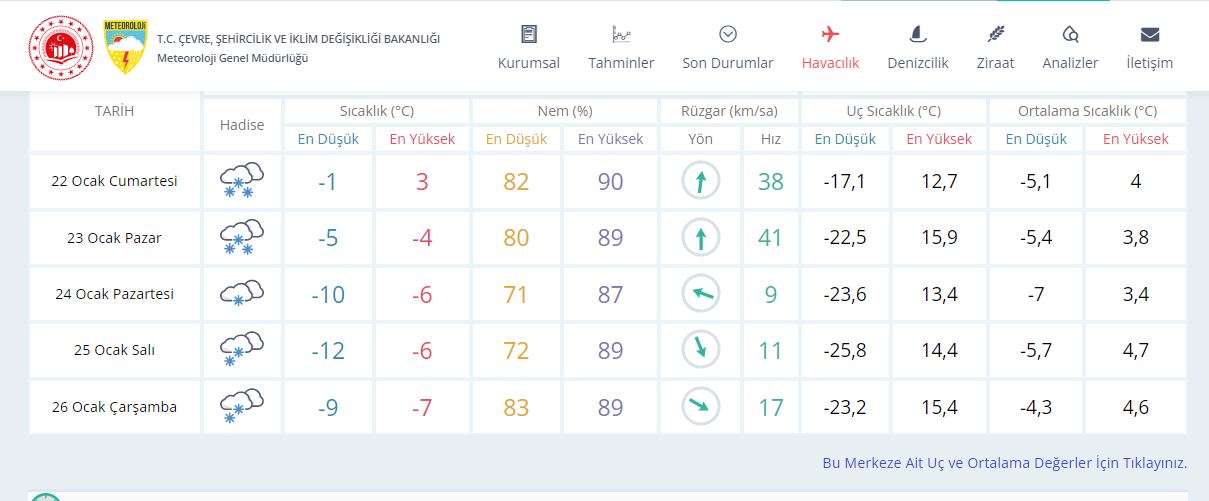1209x501 pixels.
Task: Click 'Bu Merkeze Ait Uç ve Ortalama Değerler' link
Action: point(1004,463)
